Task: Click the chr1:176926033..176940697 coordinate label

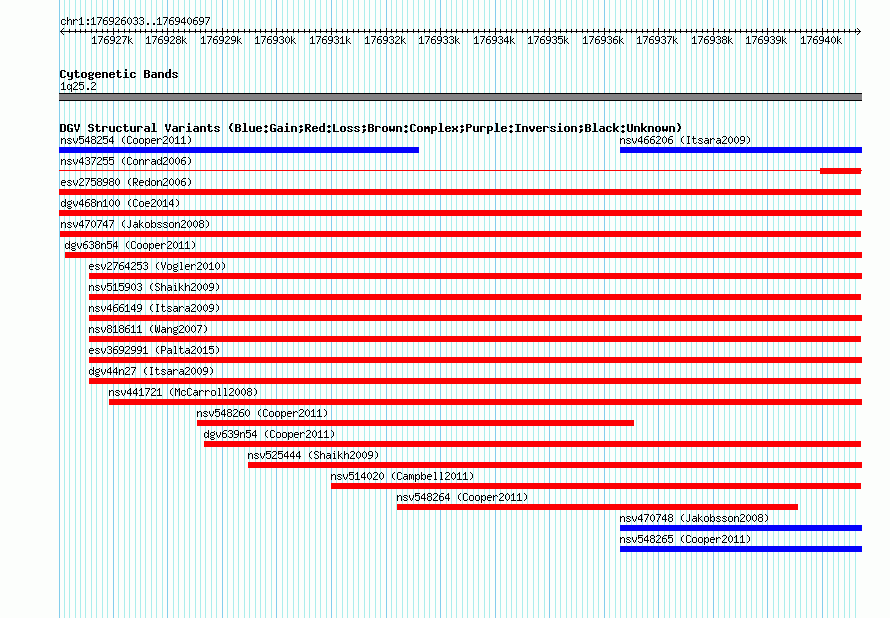Action: [135, 21]
